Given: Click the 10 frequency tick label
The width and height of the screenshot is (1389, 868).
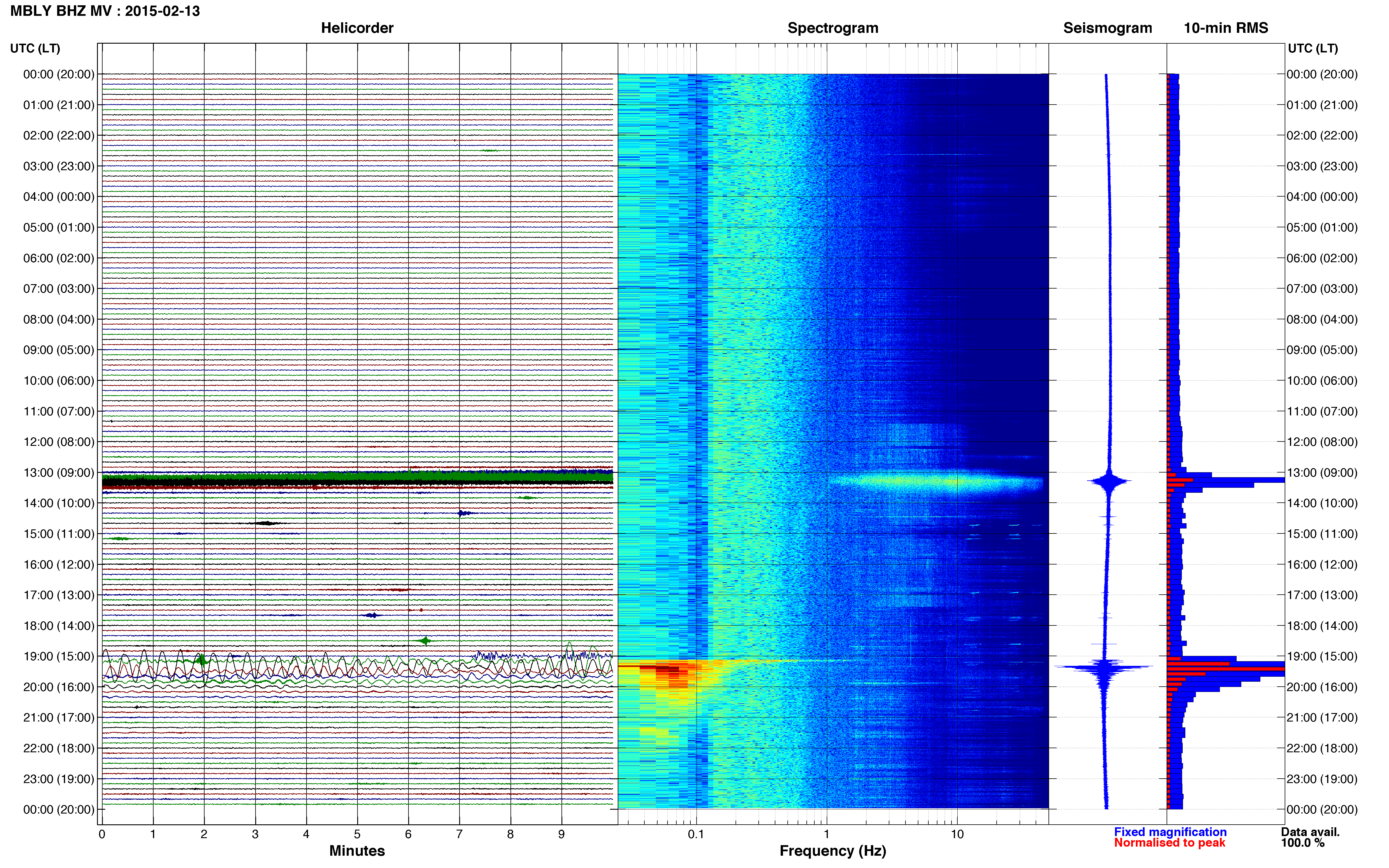Looking at the screenshot, I should (x=957, y=834).
